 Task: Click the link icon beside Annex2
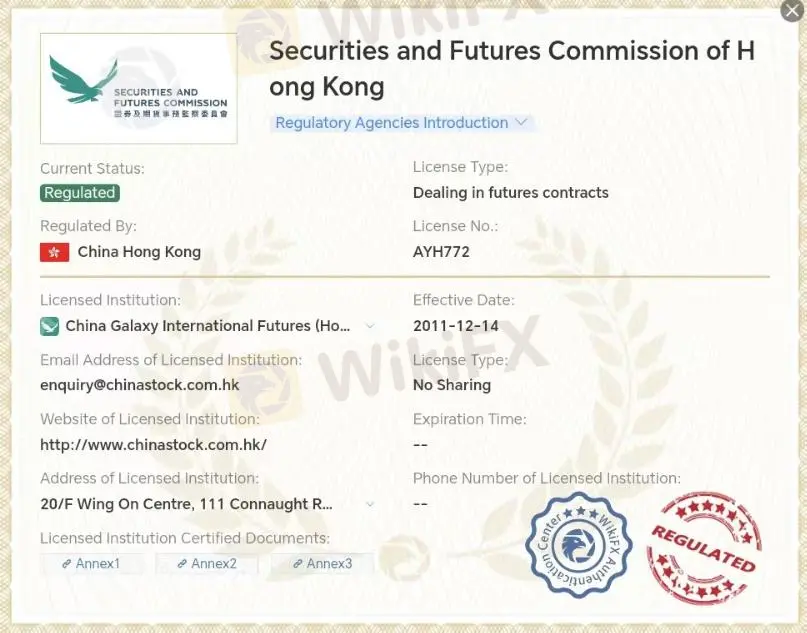click(182, 564)
